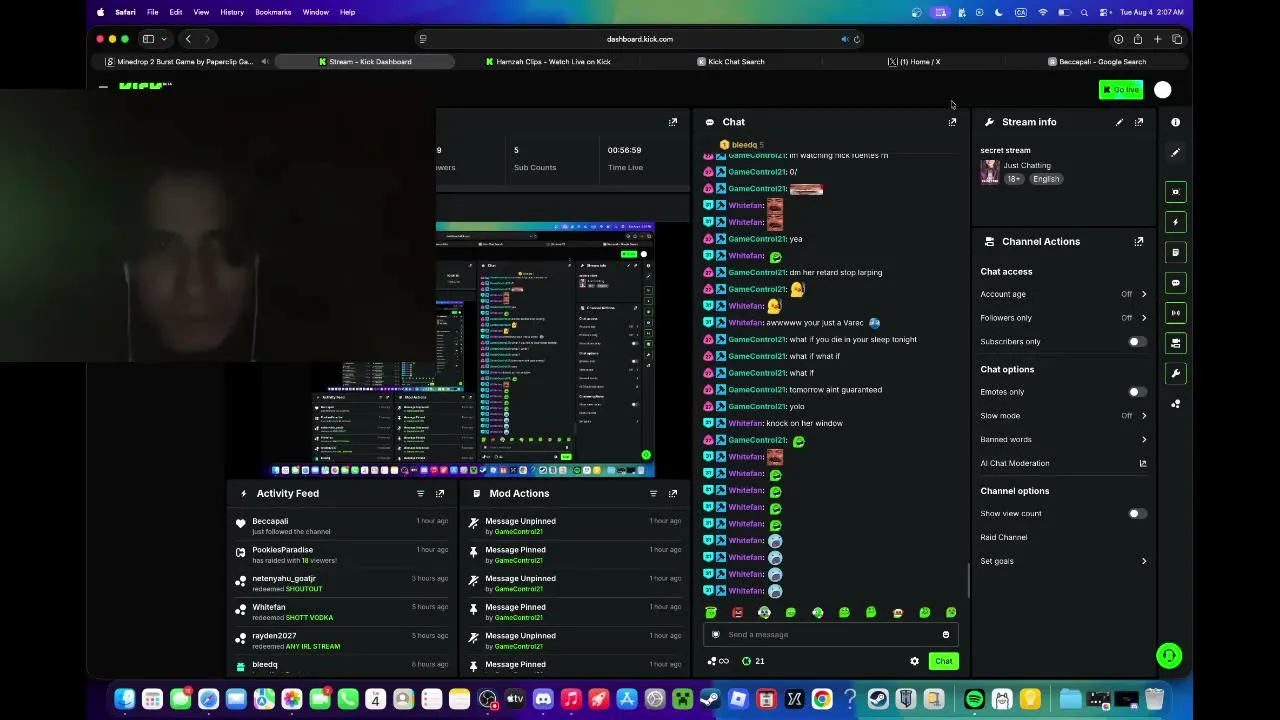The width and height of the screenshot is (1280, 720).
Task: Go back using Safari back arrow
Action: [188, 39]
